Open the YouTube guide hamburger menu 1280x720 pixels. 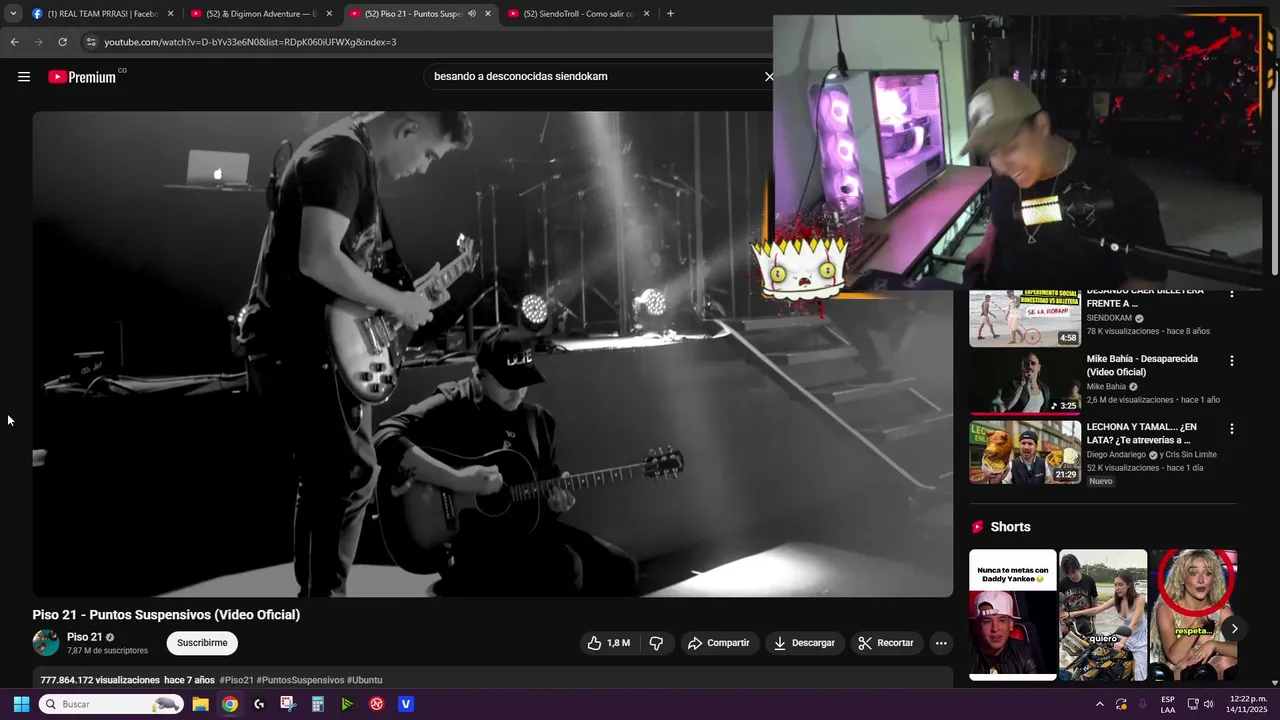click(x=24, y=77)
